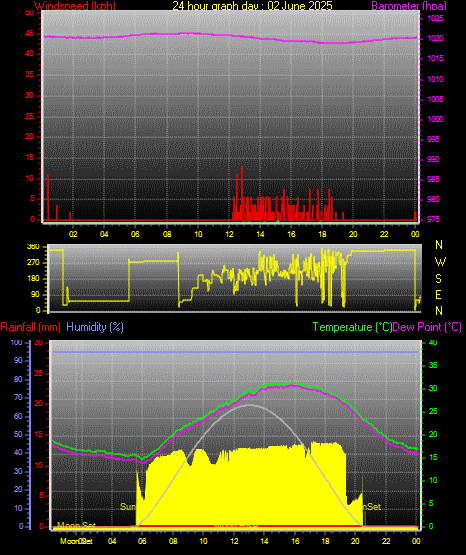Click the 'Barometer (hpa)' axis label
This screenshot has height=555, width=466.
[x=409, y=6]
